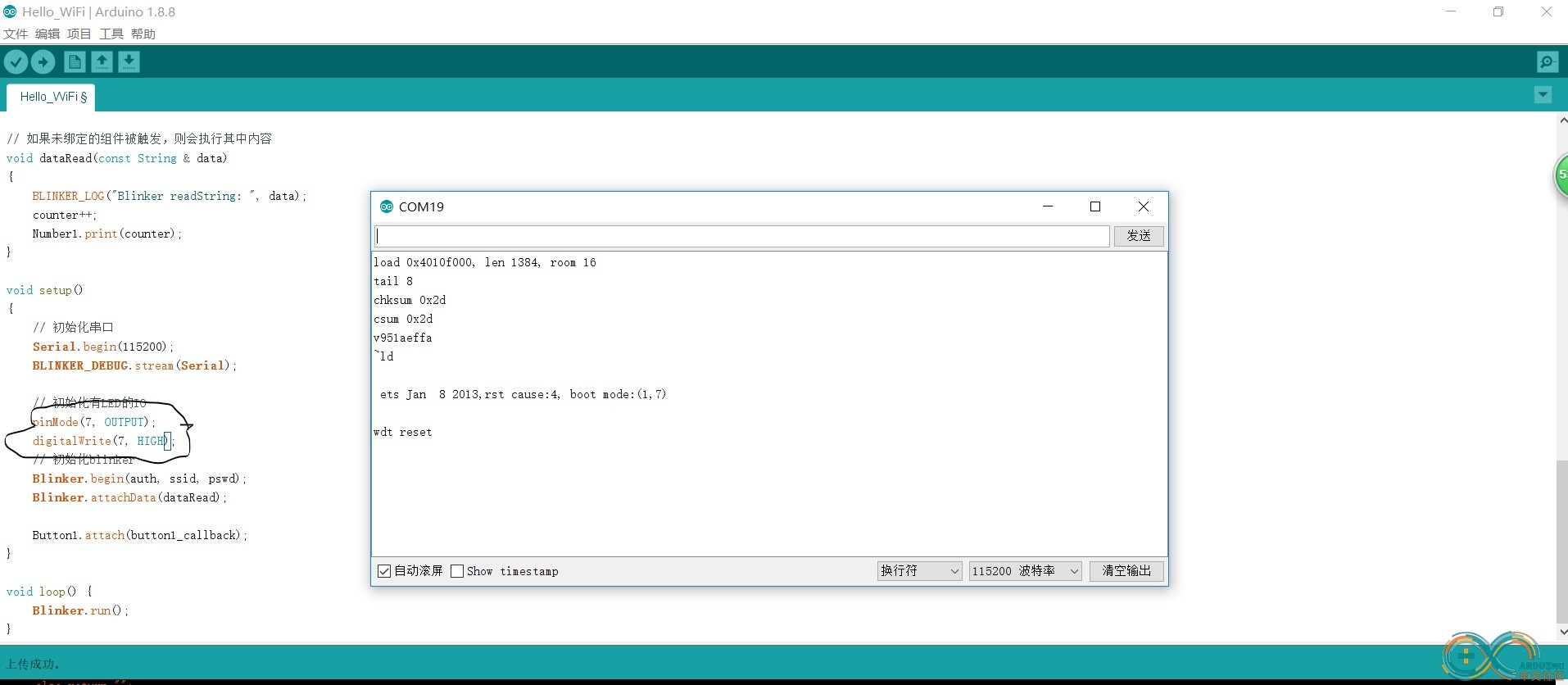Enable the Show timestamp checkbox

(457, 571)
